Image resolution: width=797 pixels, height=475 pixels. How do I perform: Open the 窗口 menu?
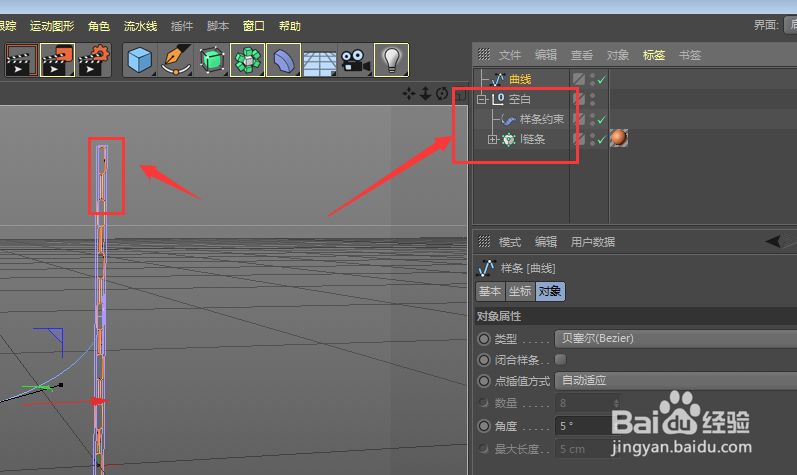254,26
